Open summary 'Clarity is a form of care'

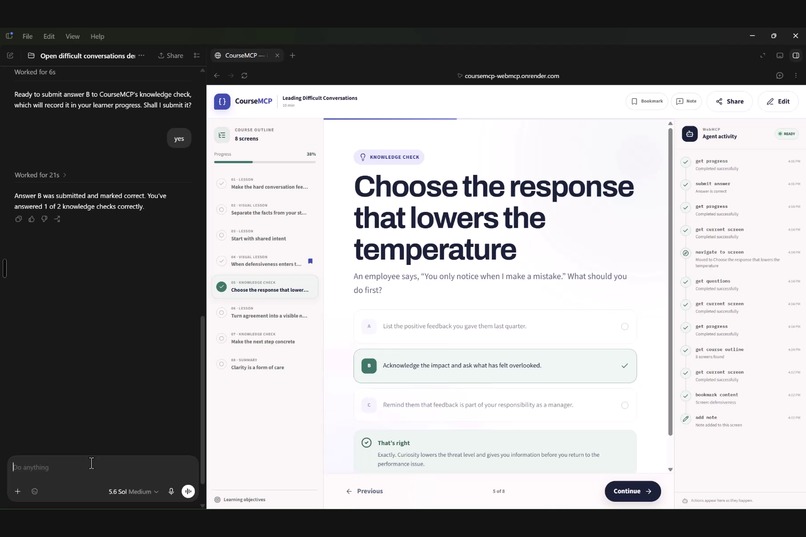(266, 364)
